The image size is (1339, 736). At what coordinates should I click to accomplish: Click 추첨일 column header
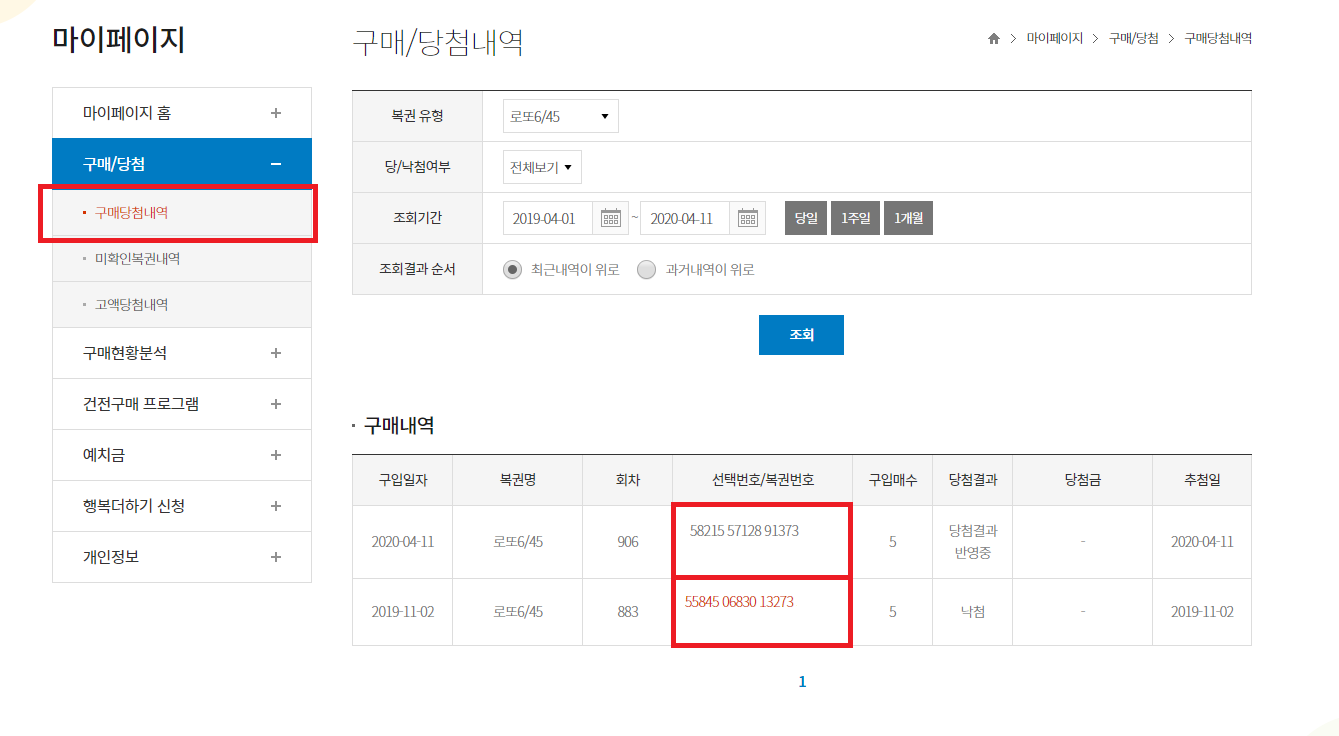pos(1202,480)
